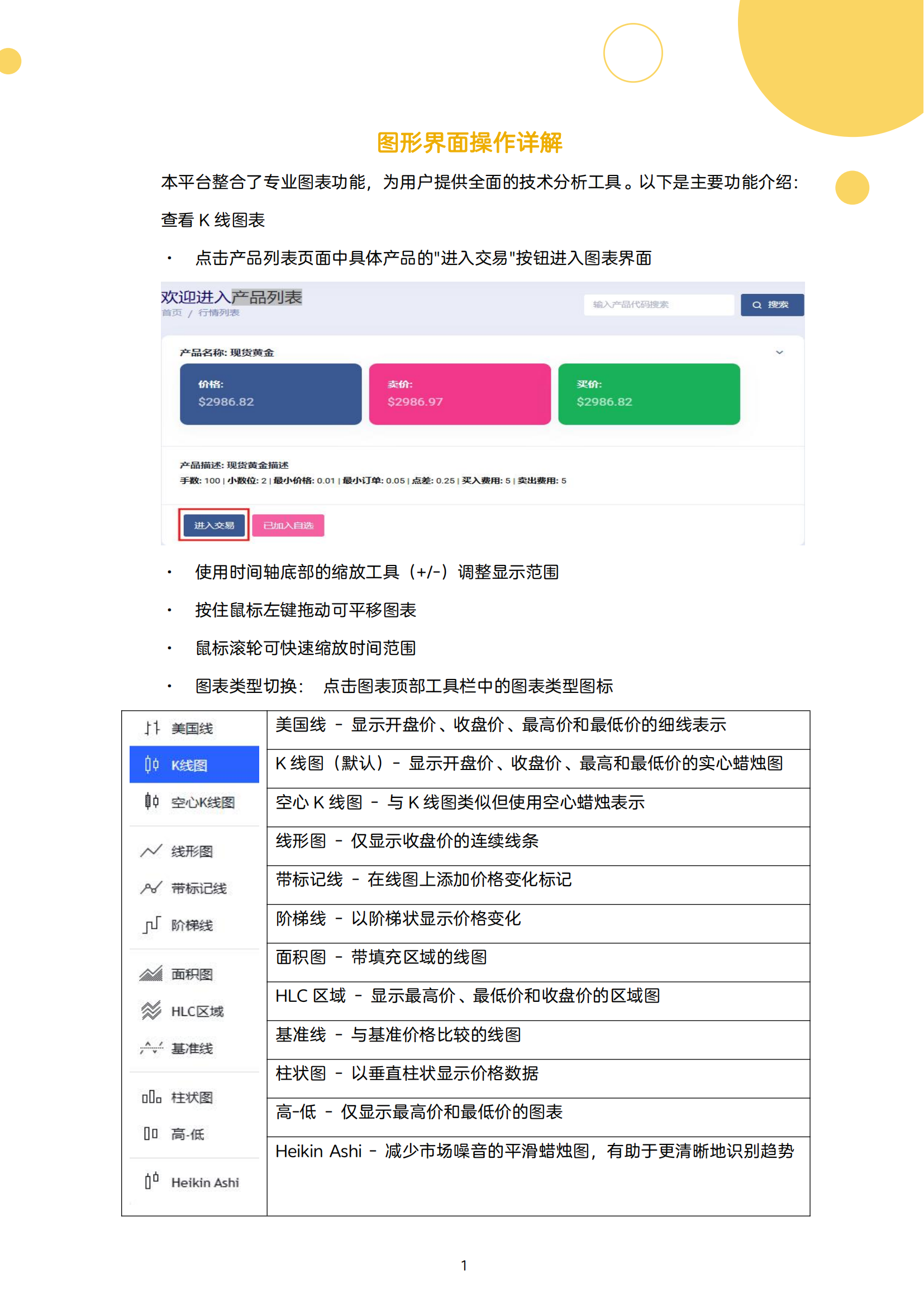Viewport: 924px width, 1307px height.
Task: Click the 基准线 baseline chart icon
Action: [151, 1048]
